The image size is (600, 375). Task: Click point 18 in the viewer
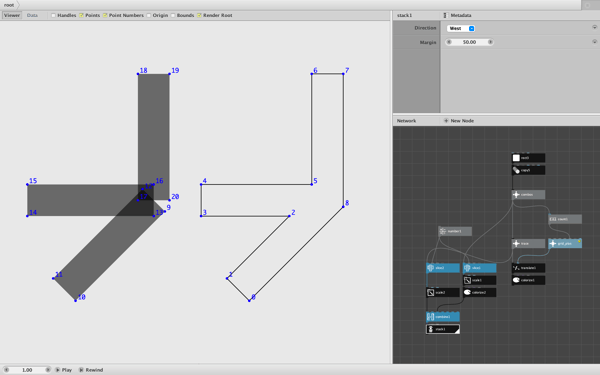point(138,73)
